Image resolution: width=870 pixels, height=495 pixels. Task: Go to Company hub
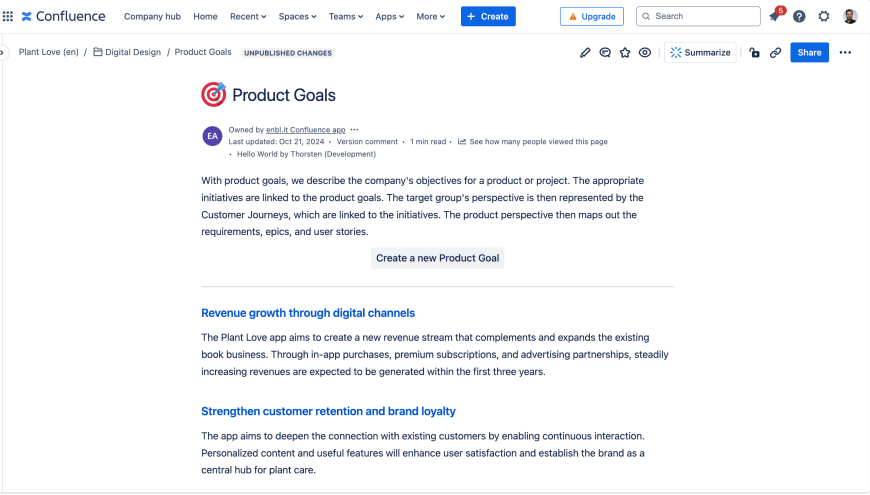pos(151,16)
